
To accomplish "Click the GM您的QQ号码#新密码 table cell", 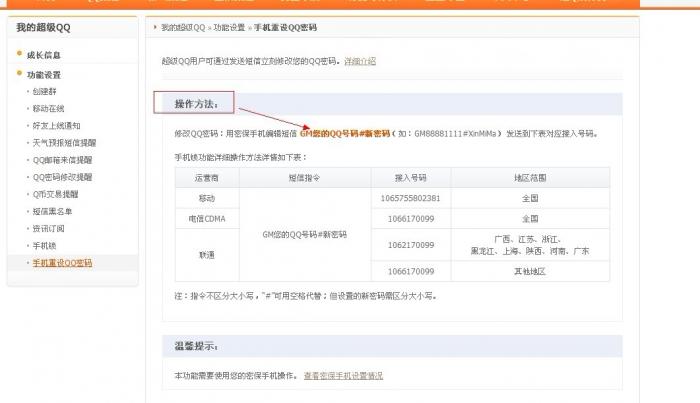I will [x=304, y=234].
